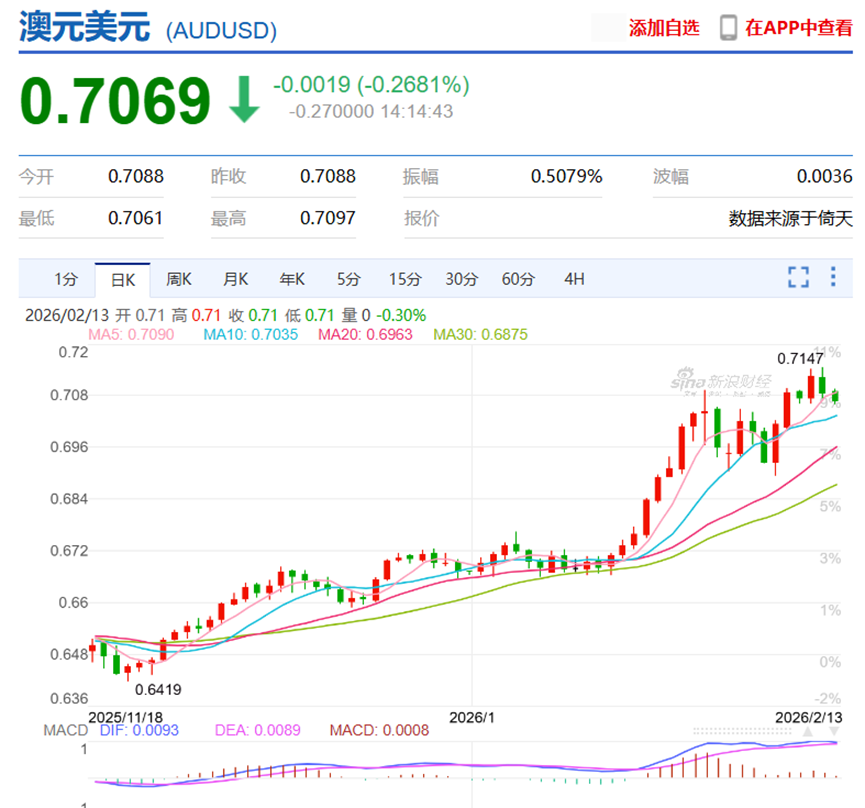Select the 60分 chart interval tab

point(518,279)
